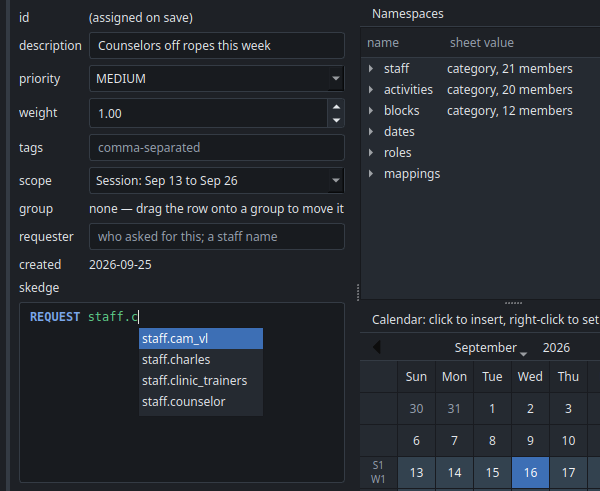The width and height of the screenshot is (600, 491).
Task: Click the Sun column header
Action: pos(416,377)
